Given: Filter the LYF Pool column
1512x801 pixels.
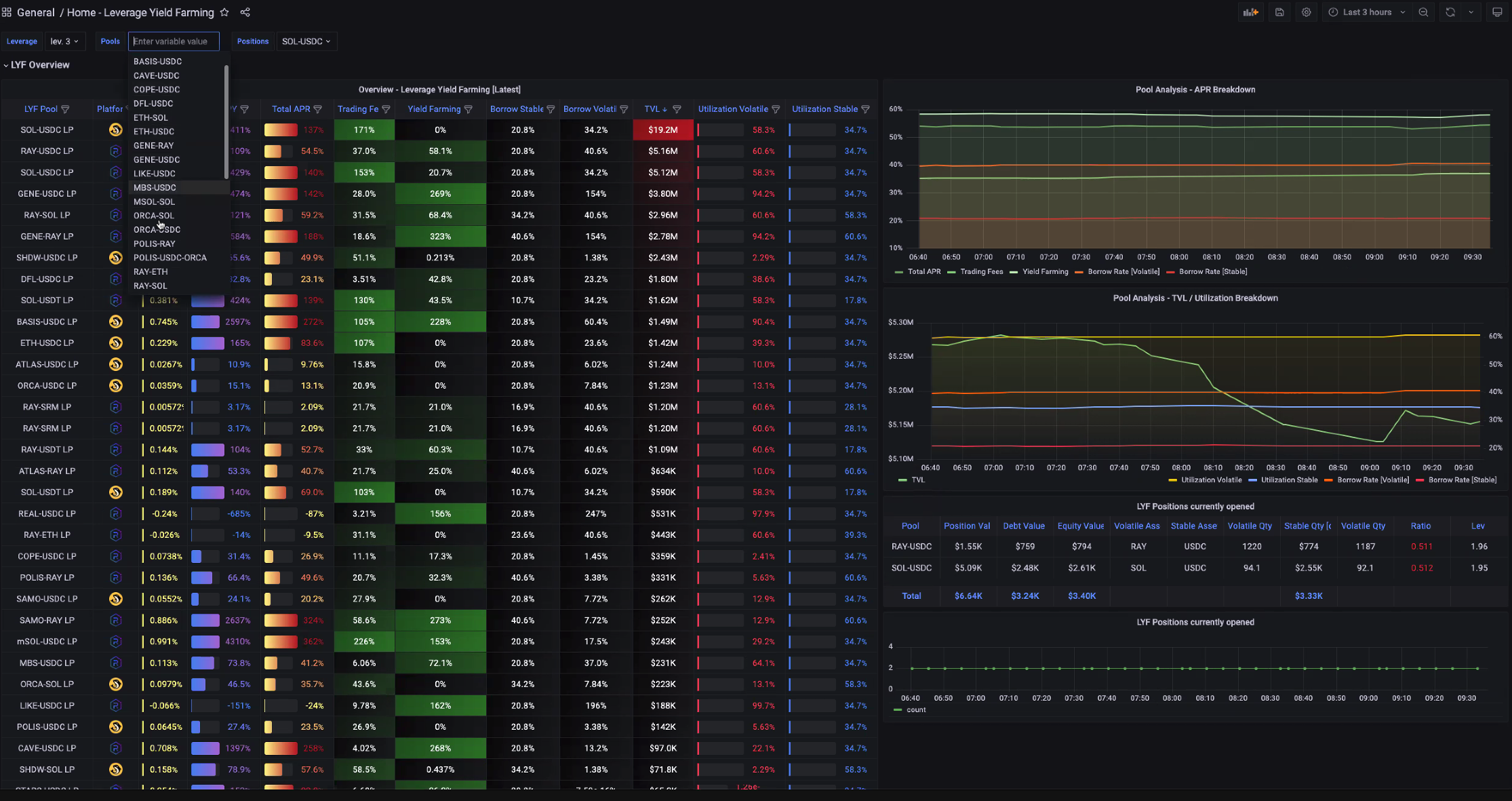Looking at the screenshot, I should (x=65, y=109).
